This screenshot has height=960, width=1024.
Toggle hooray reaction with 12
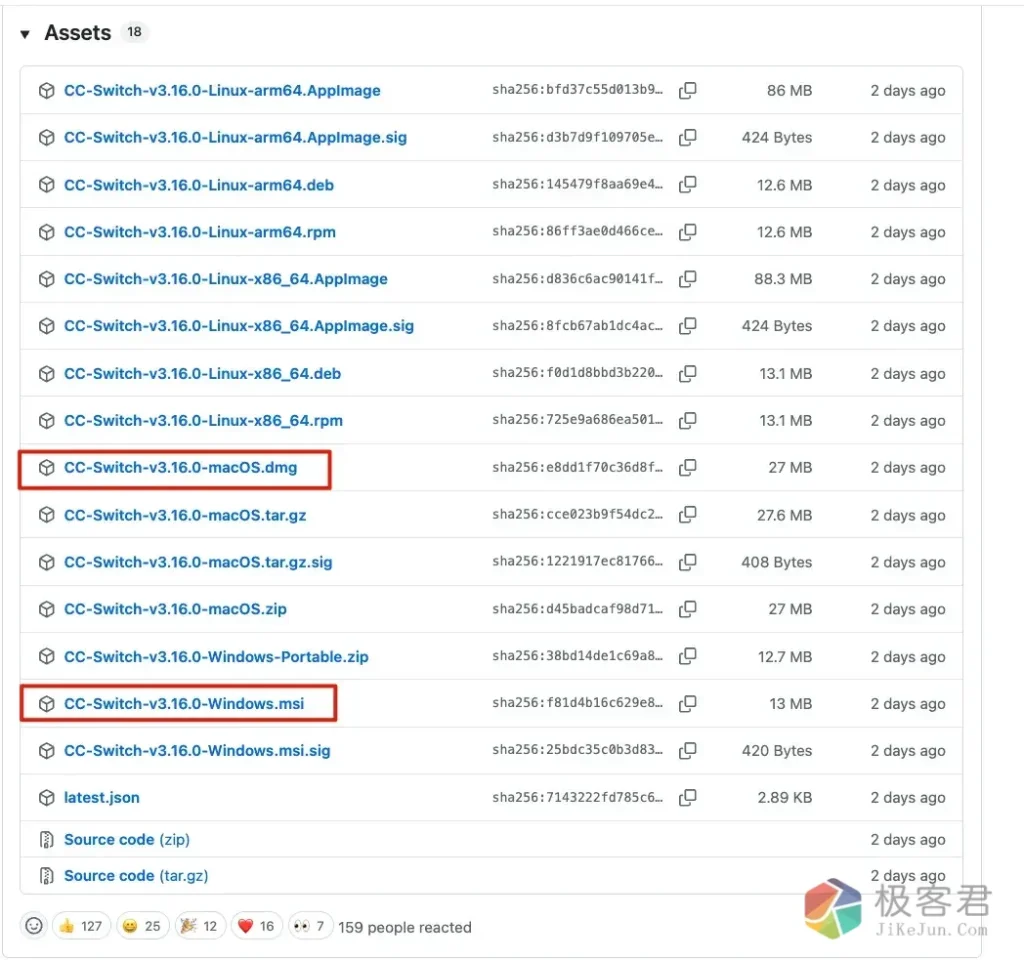tap(199, 925)
